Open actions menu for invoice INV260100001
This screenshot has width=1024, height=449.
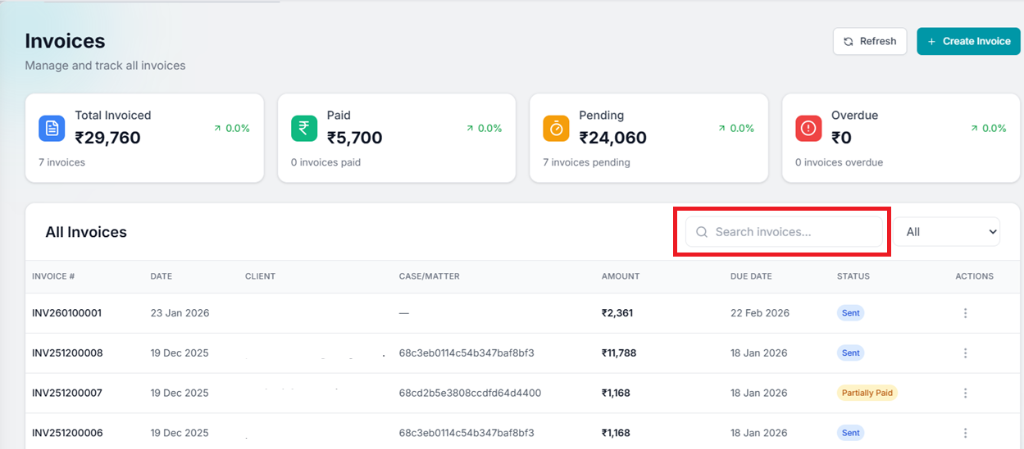tap(965, 313)
